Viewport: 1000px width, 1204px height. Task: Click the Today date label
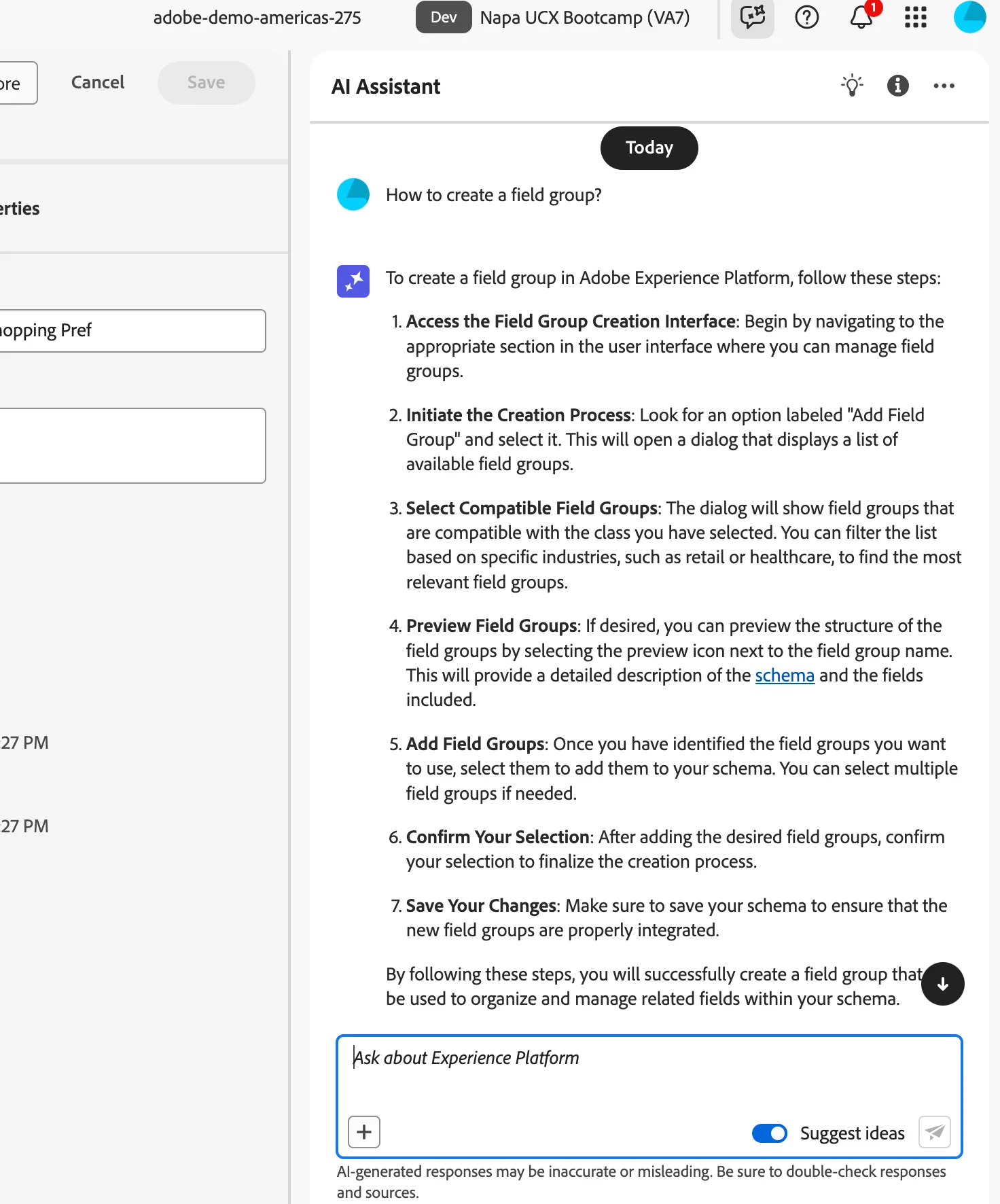(x=649, y=148)
